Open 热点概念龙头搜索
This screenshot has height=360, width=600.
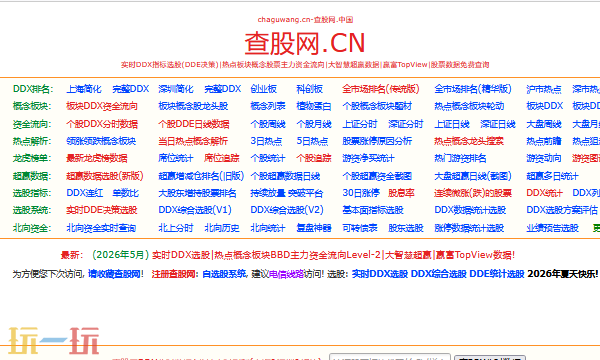(x=469, y=141)
